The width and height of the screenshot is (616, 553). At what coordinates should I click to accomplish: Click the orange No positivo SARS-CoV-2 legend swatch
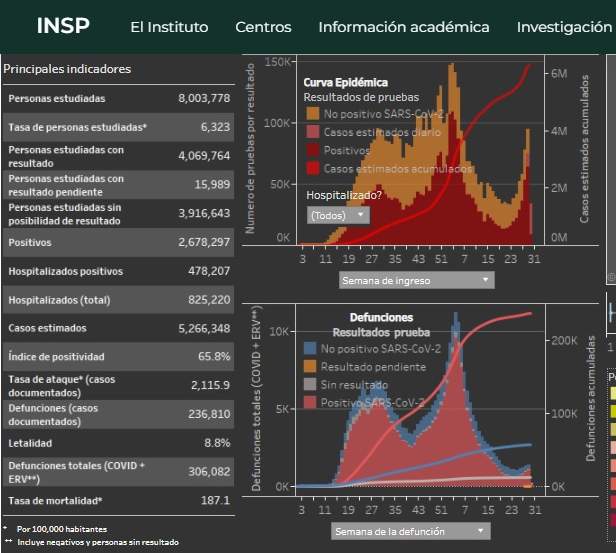(313, 114)
